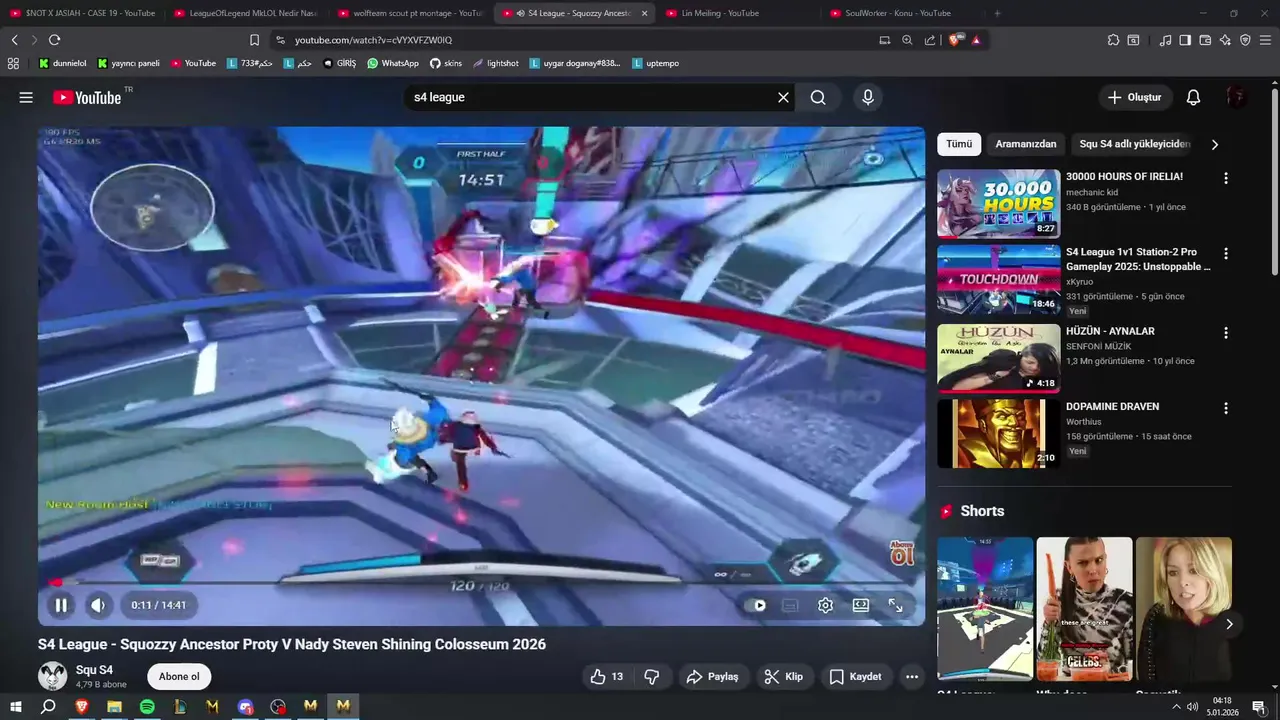1280x720 pixels.
Task: Open a new browser tab
Action: (x=997, y=13)
